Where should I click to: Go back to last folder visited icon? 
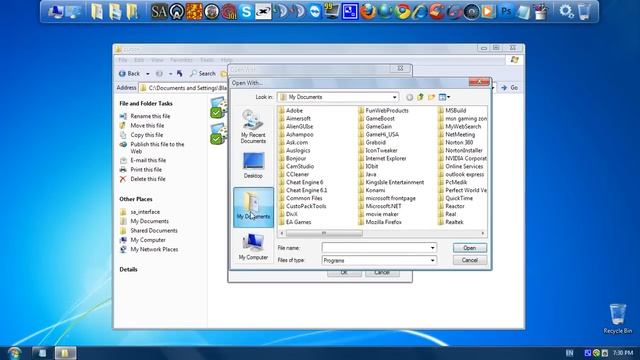[x=409, y=97]
